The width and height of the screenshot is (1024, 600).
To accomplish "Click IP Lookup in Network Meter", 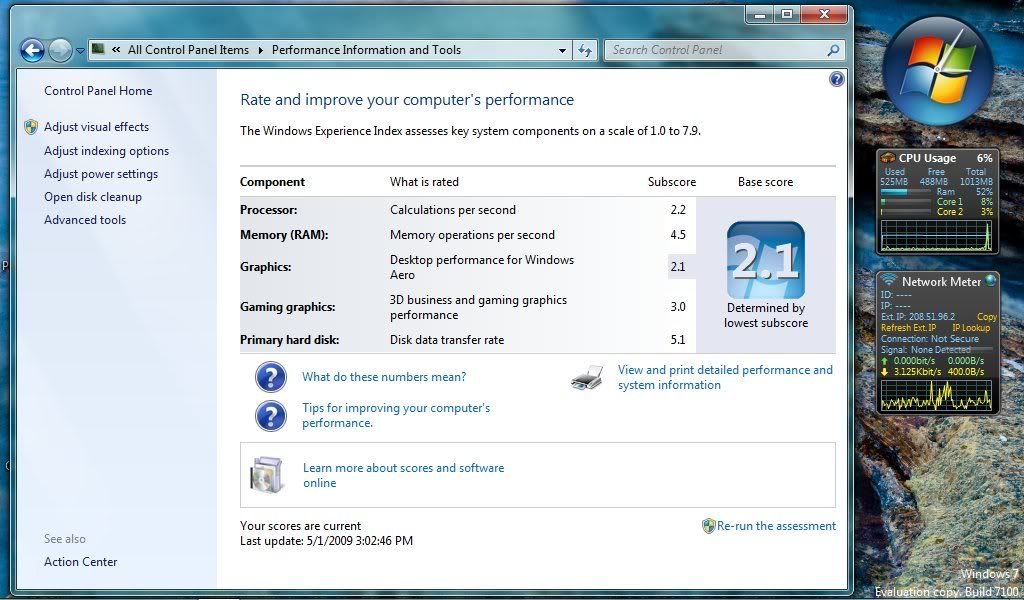I will [971, 328].
